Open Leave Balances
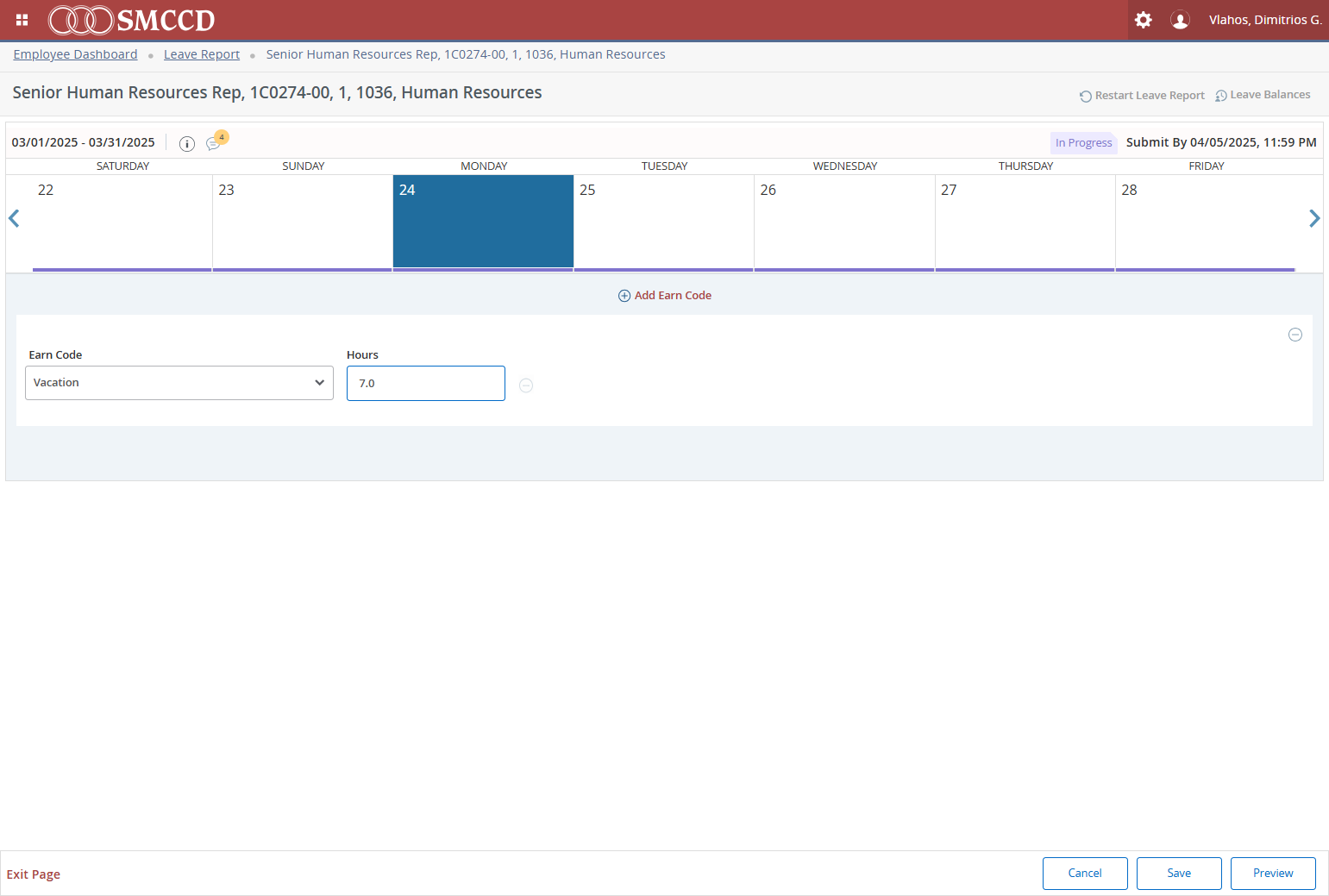 [1263, 95]
